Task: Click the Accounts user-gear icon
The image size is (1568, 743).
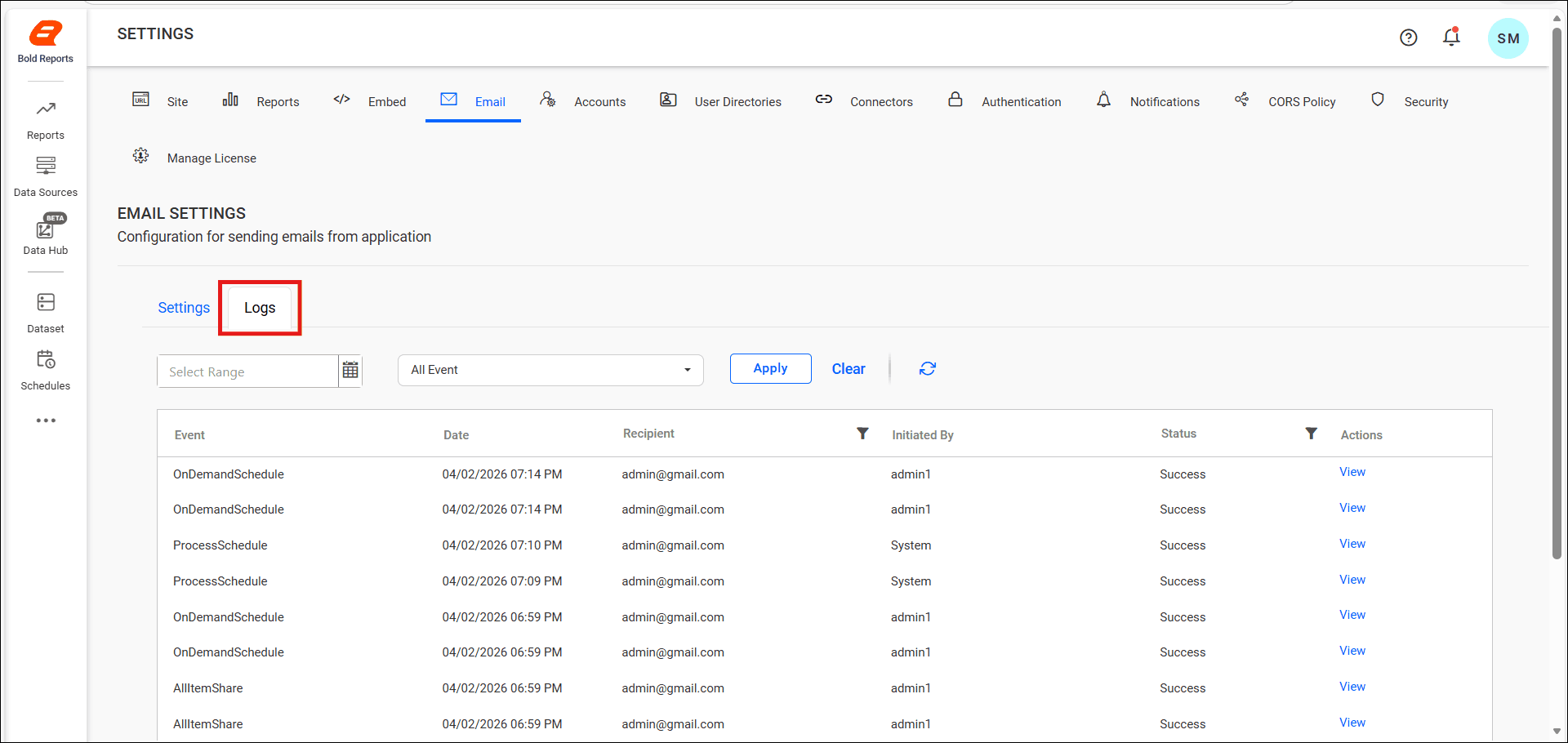Action: pos(548,100)
